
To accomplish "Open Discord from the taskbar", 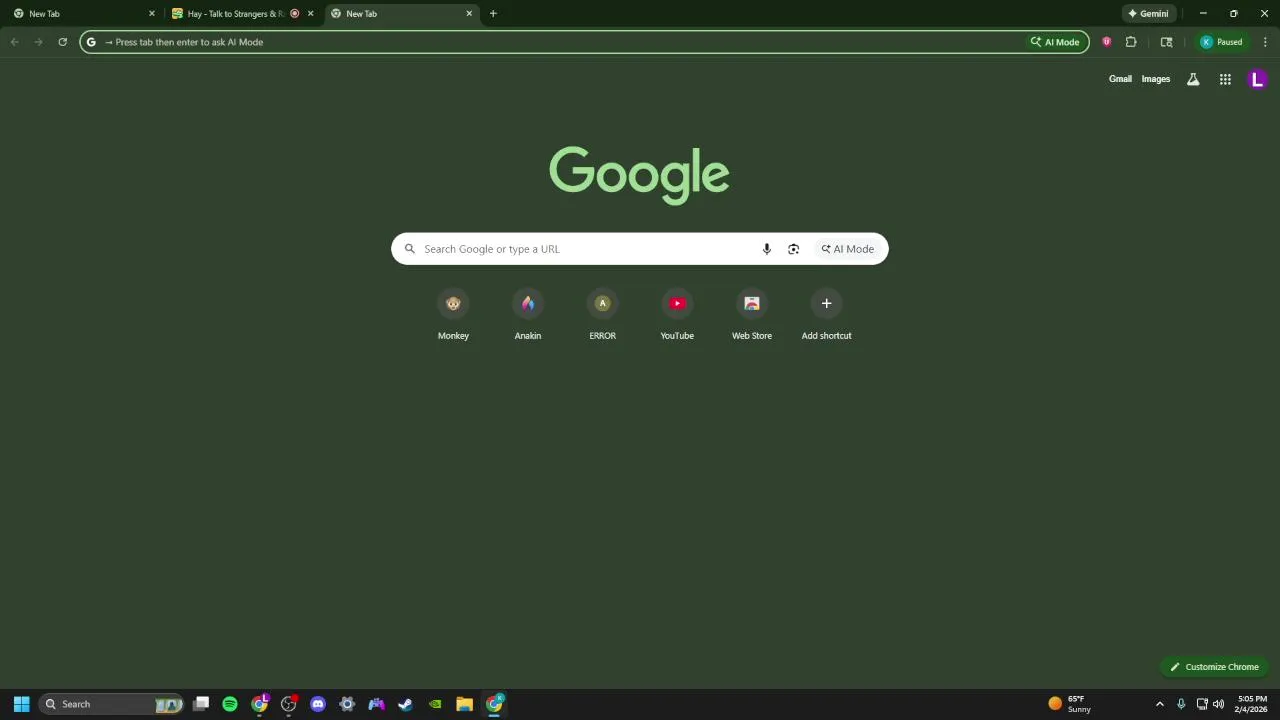I will click(318, 704).
